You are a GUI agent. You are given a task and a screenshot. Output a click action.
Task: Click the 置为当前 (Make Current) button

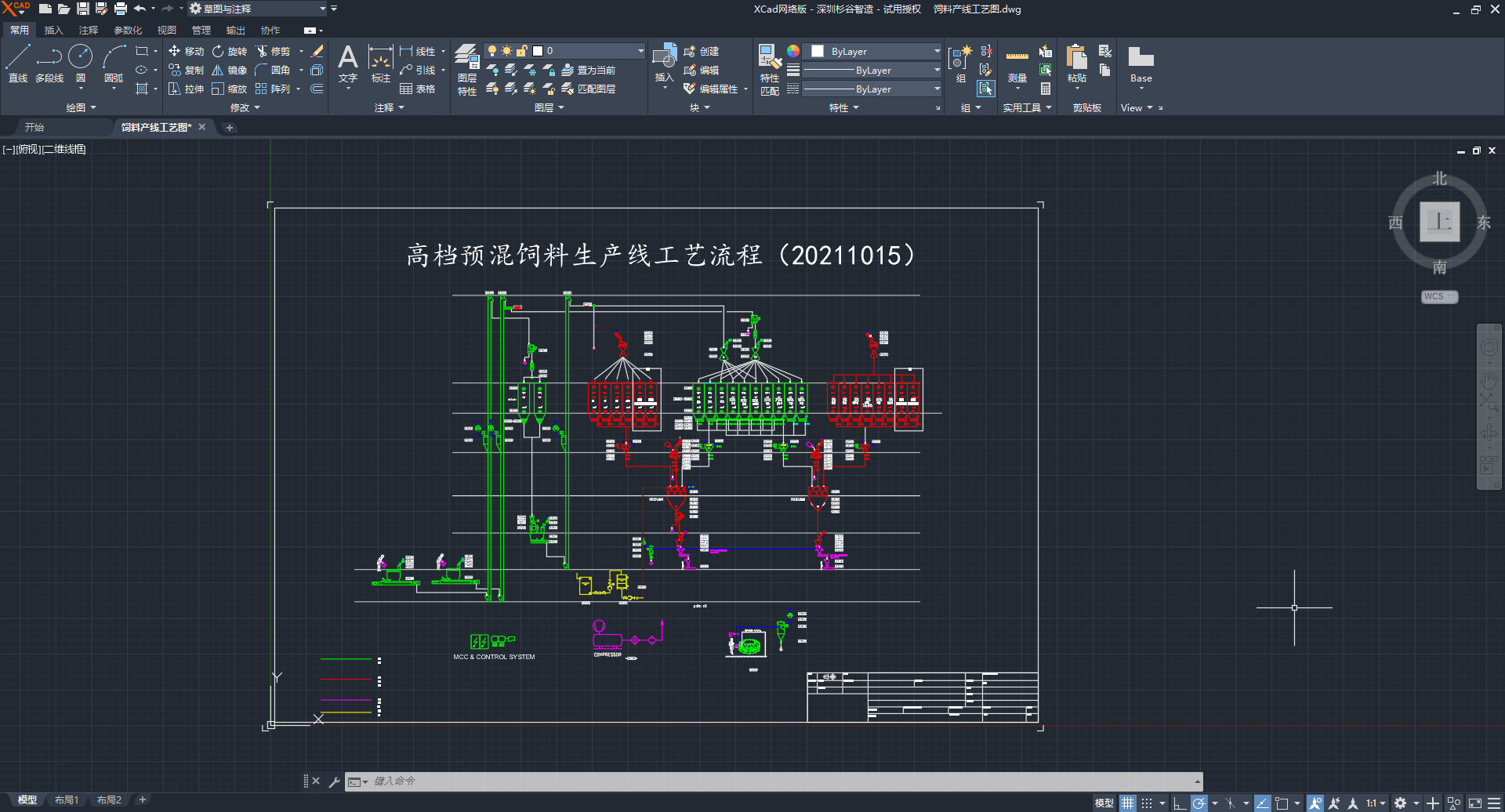[x=589, y=70]
